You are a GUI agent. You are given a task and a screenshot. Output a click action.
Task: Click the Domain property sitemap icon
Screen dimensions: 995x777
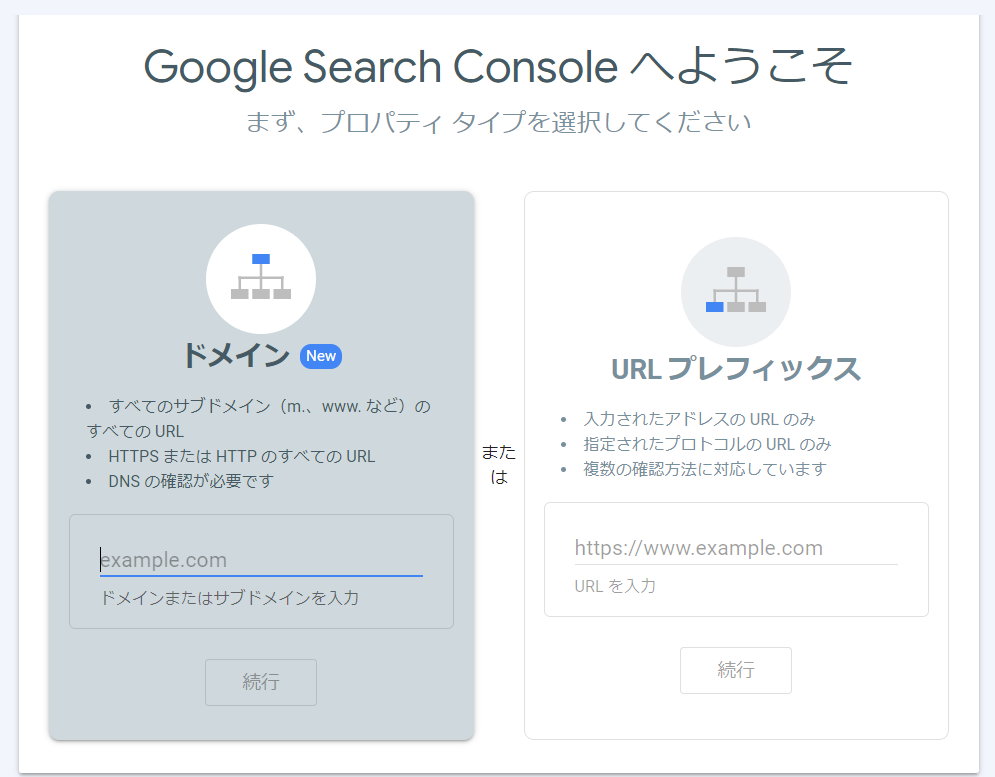point(261,278)
